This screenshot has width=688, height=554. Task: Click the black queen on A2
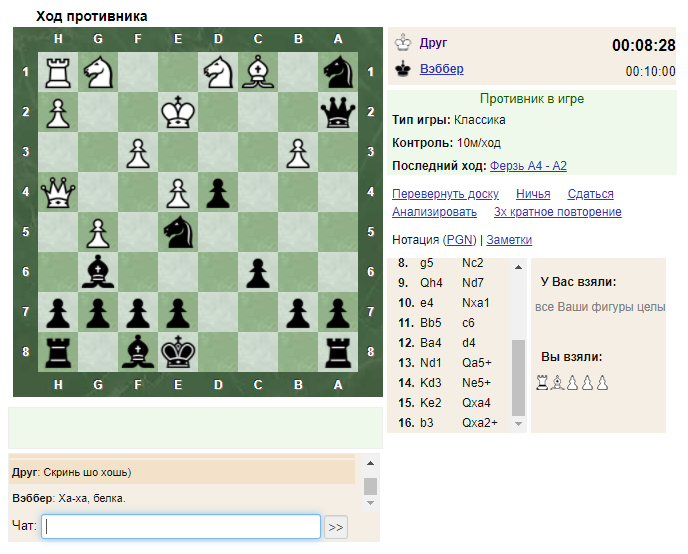tap(338, 111)
